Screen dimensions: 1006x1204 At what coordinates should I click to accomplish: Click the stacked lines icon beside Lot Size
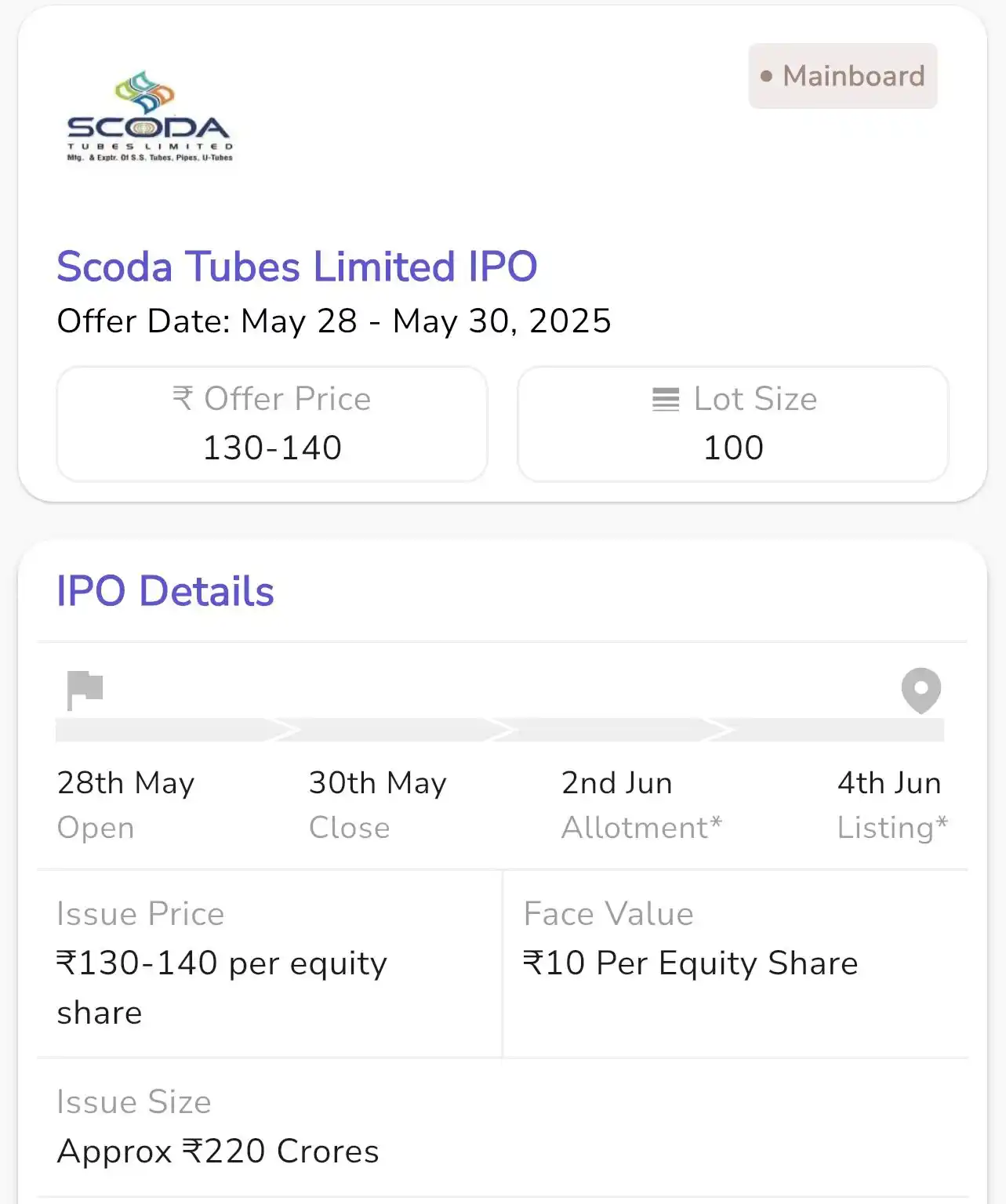pos(666,400)
